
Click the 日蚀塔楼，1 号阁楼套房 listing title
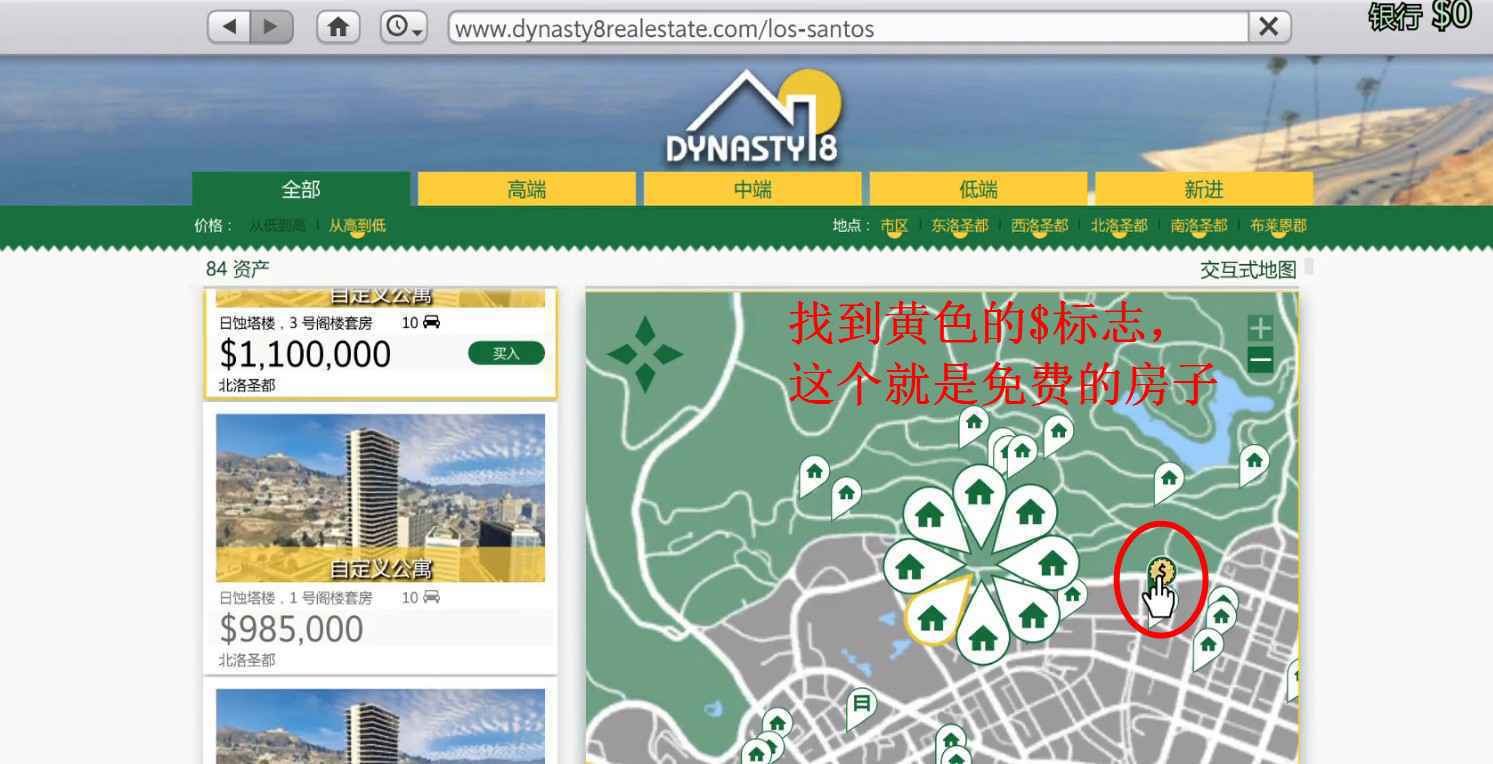(295, 598)
